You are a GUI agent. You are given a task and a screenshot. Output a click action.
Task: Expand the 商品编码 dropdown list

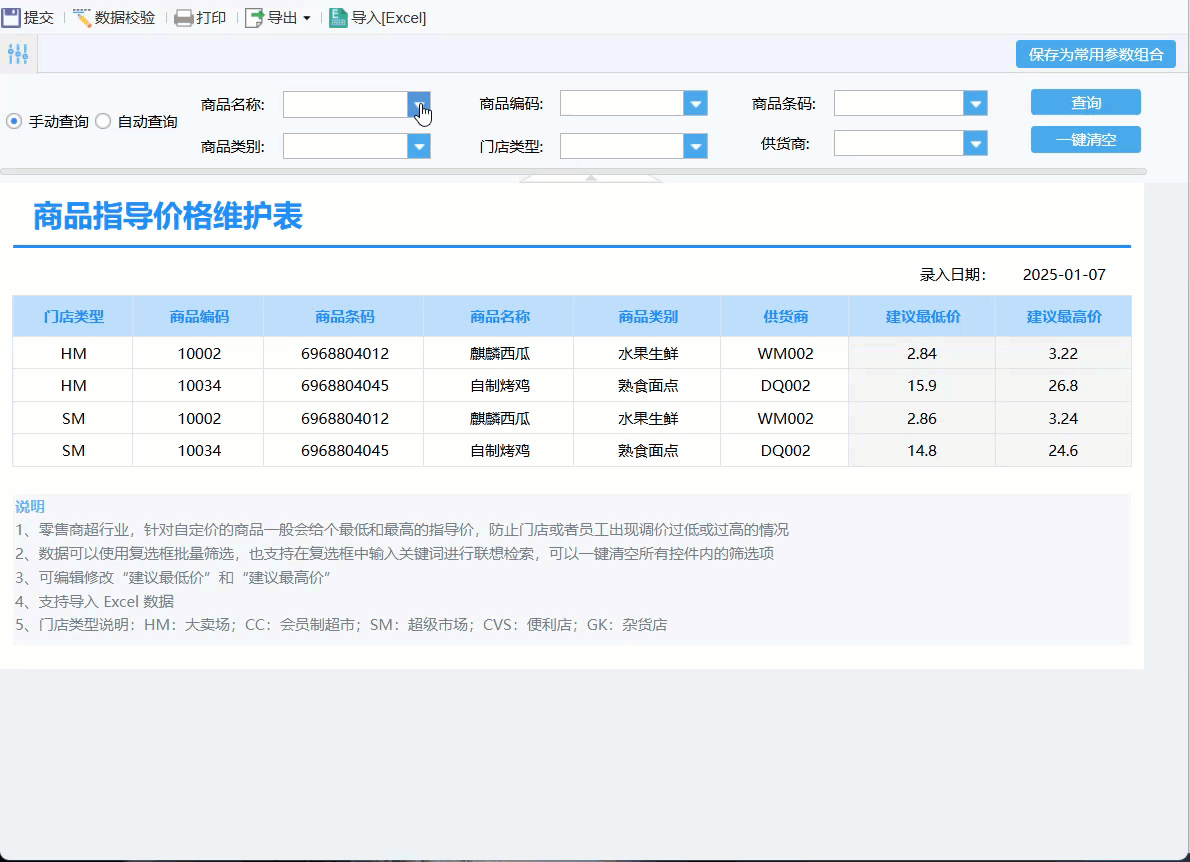(695, 104)
